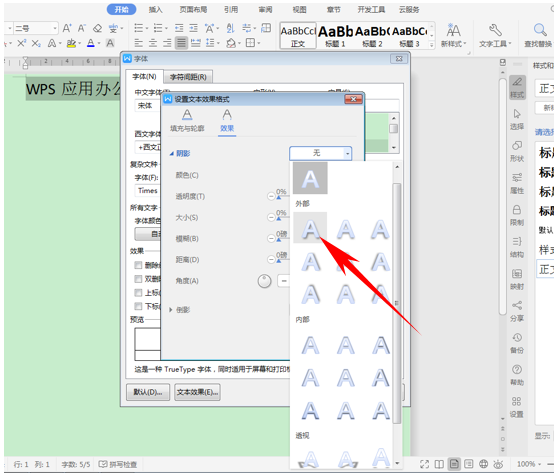Apply subscript formatting
This screenshot has height=473, width=554.
(x=36, y=43)
